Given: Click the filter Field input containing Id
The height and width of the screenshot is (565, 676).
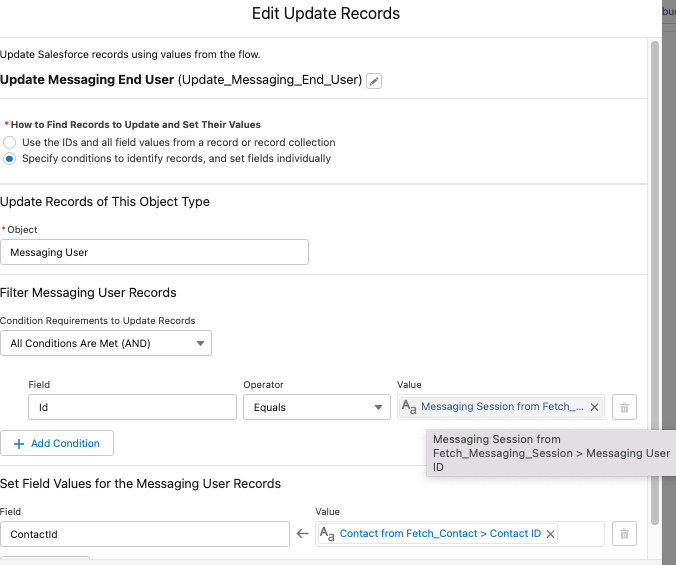Looking at the screenshot, I should (x=132, y=407).
